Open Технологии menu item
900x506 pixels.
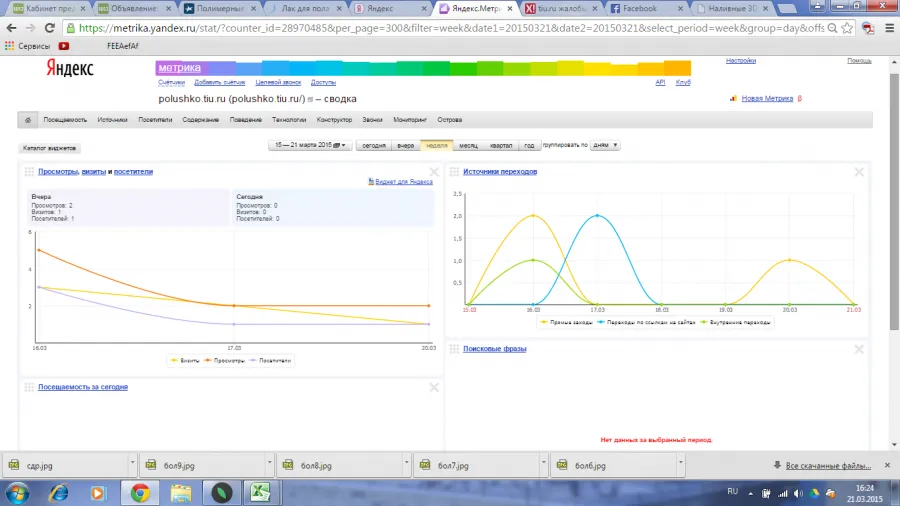pyautogui.click(x=289, y=120)
